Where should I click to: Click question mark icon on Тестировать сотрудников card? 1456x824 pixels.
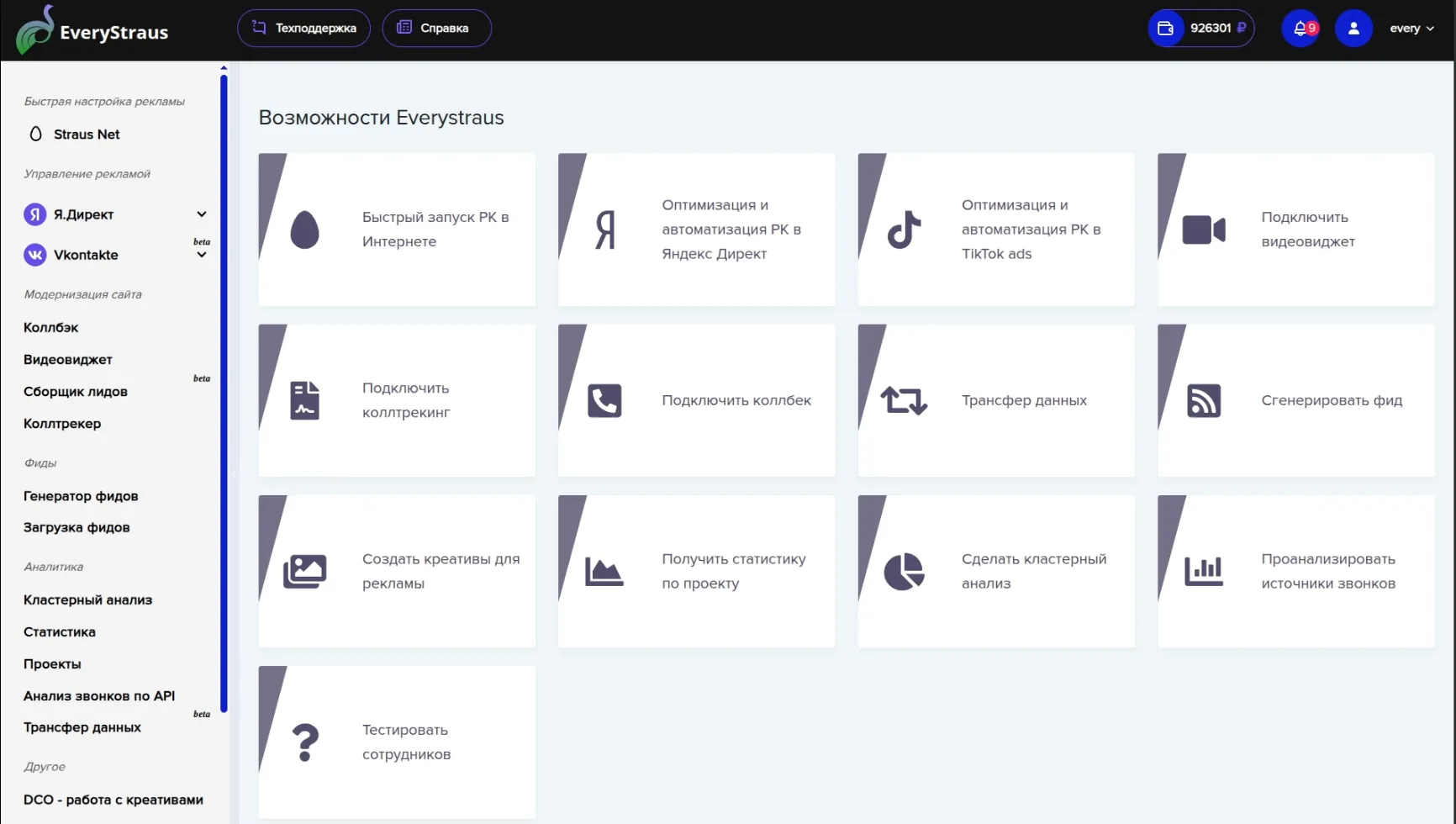click(x=305, y=742)
